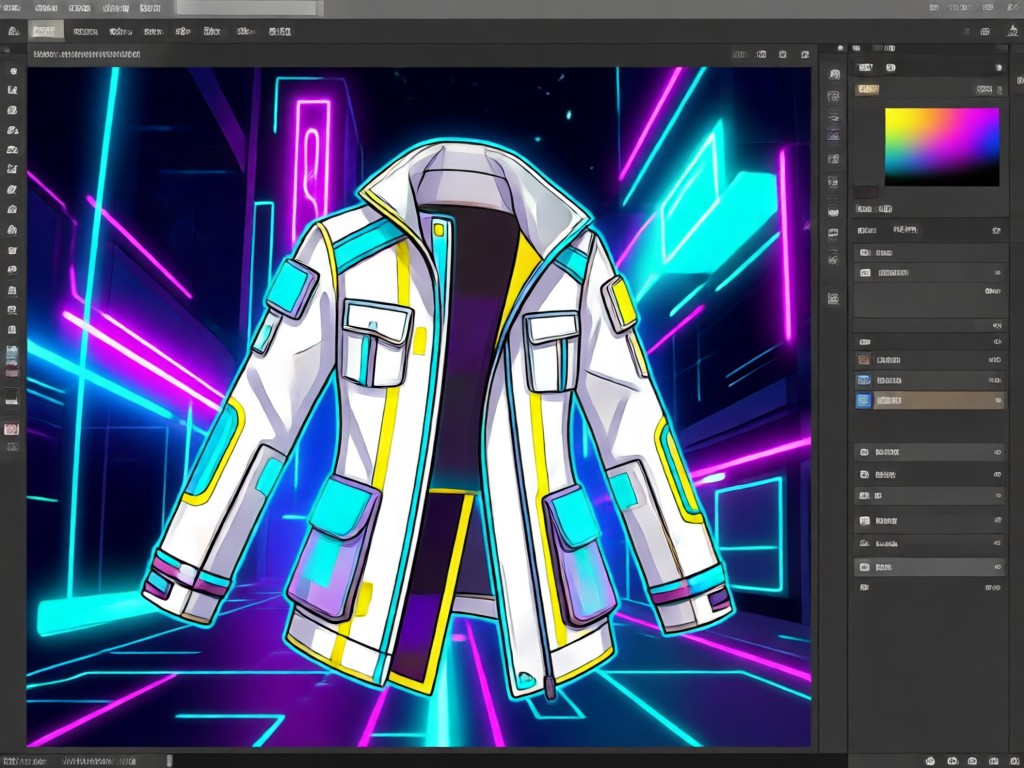The height and width of the screenshot is (768, 1024).
Task: Click the dark color swatch beside the spectrum
Action: pos(866,191)
